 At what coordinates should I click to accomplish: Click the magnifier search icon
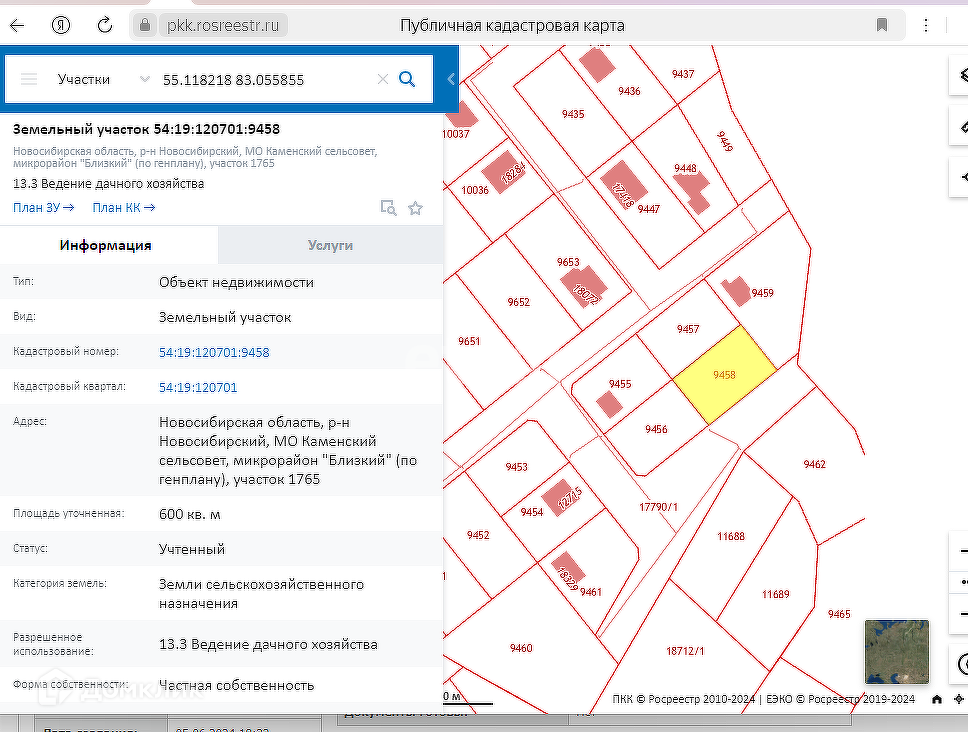407,79
